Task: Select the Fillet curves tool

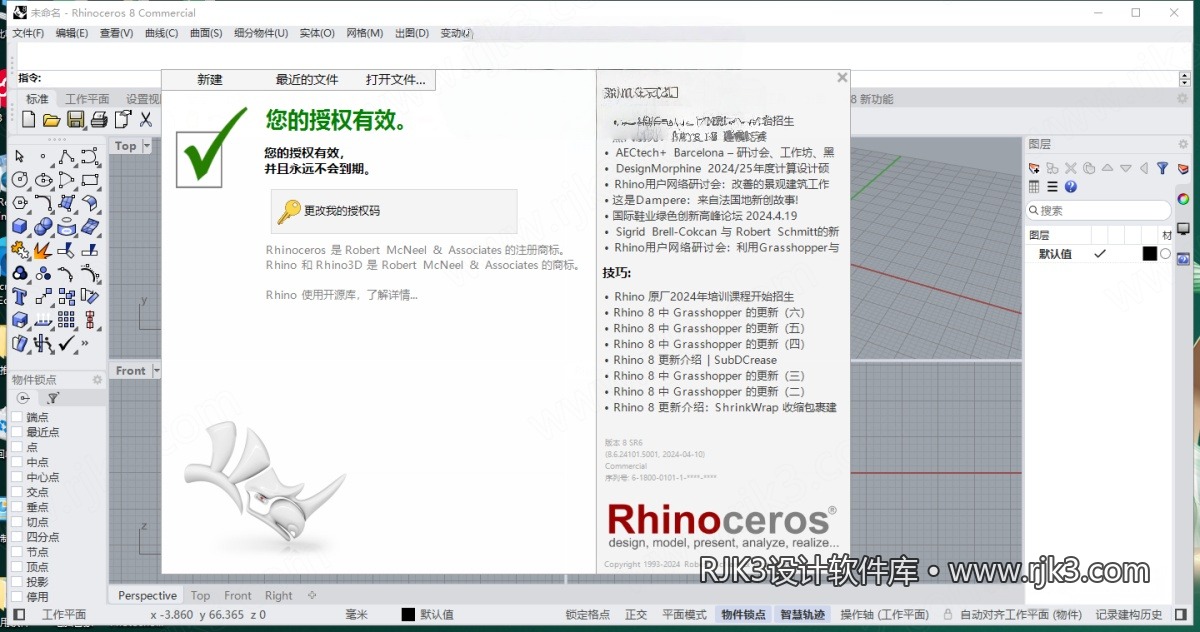Action: coord(43,203)
